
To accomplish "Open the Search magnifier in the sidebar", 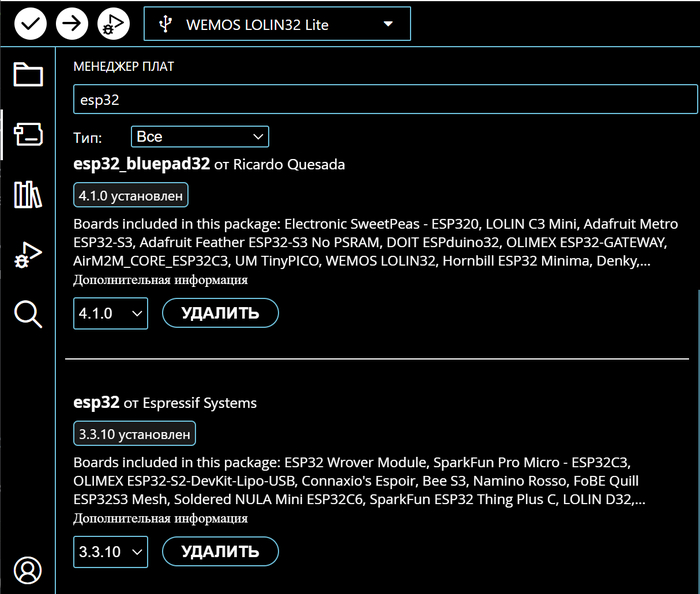I will pyautogui.click(x=28, y=315).
